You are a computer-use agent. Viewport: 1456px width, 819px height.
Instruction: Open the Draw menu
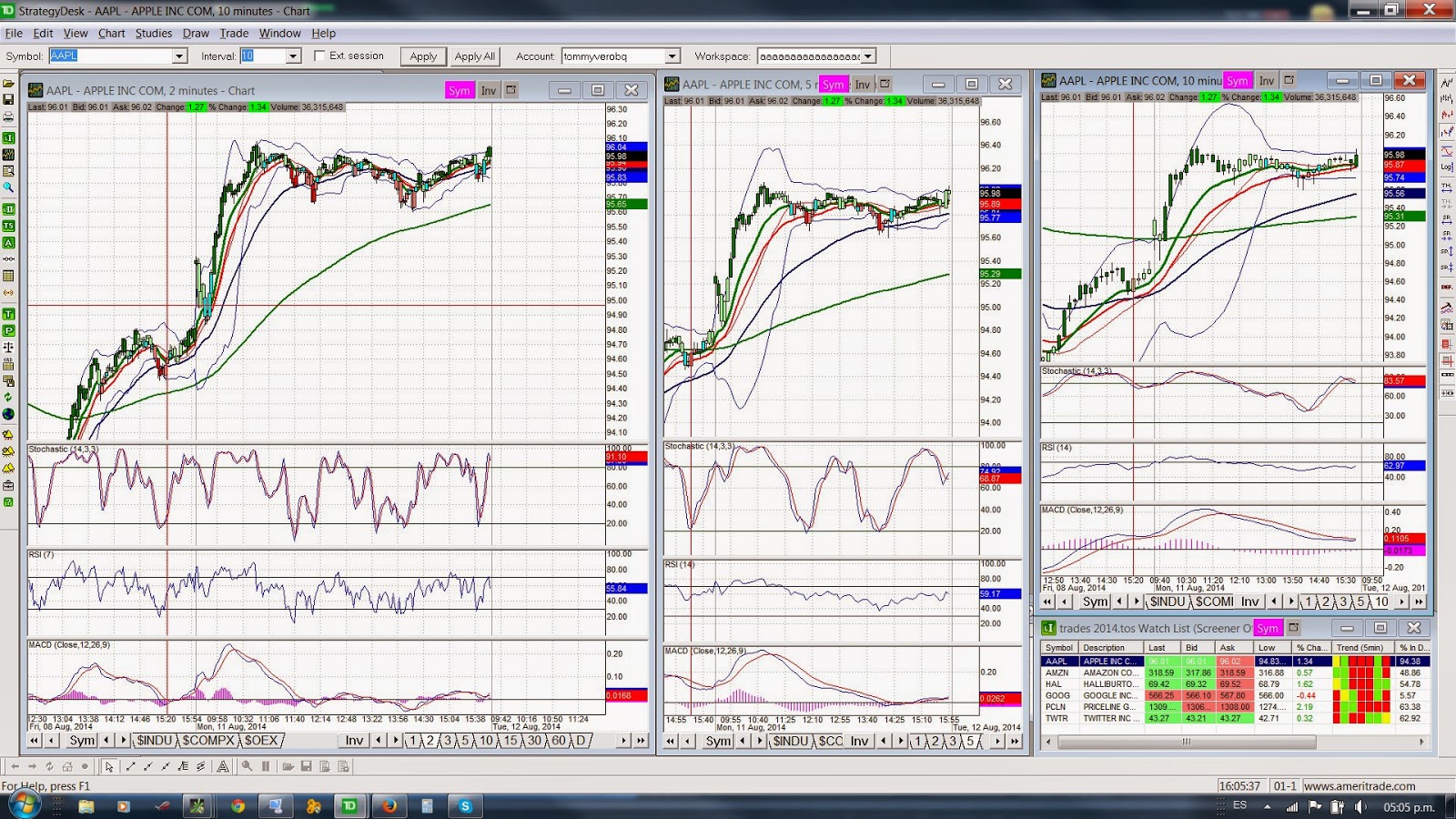196,33
